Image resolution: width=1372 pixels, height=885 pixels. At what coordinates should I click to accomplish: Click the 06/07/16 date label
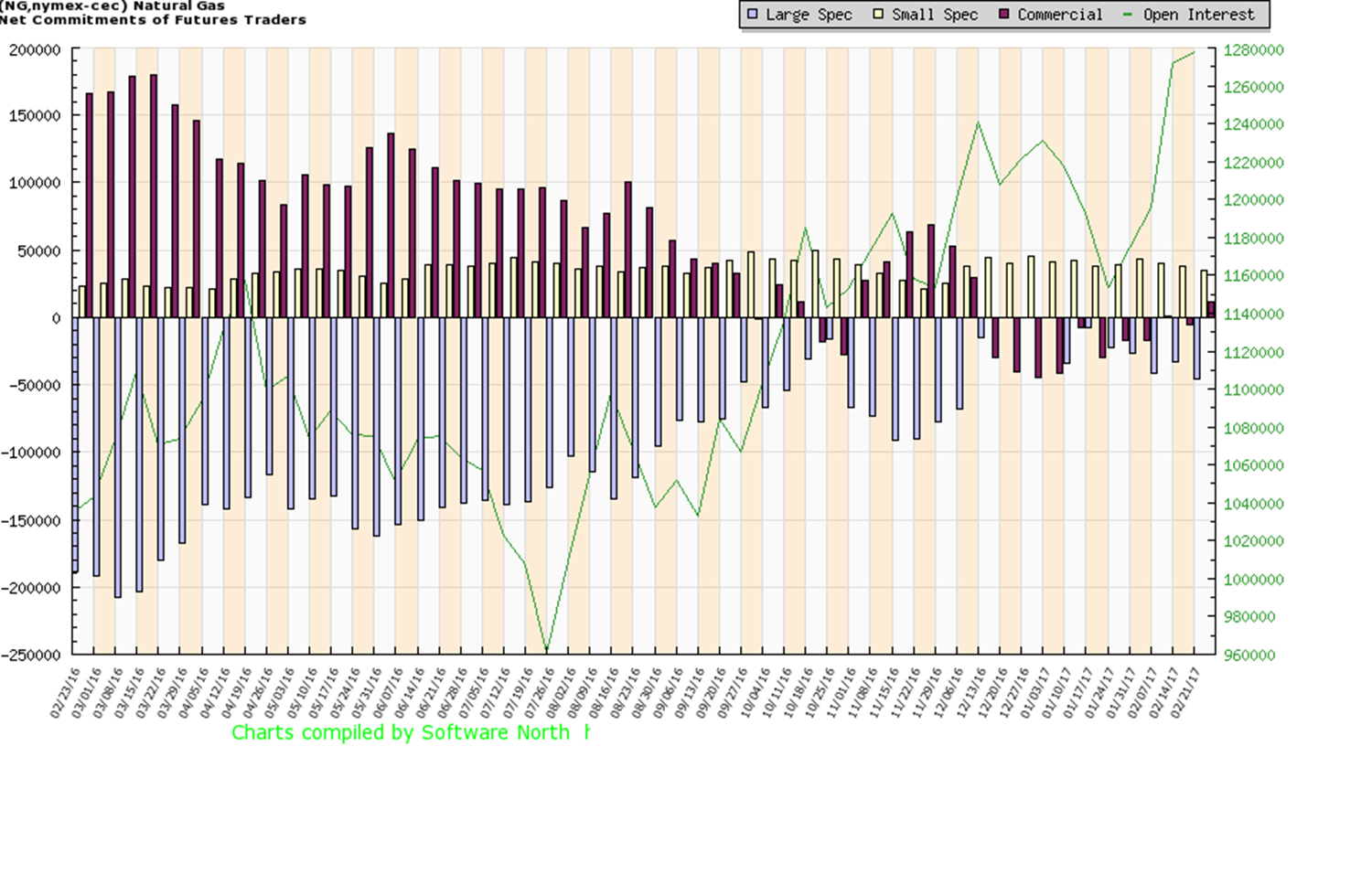(390, 691)
